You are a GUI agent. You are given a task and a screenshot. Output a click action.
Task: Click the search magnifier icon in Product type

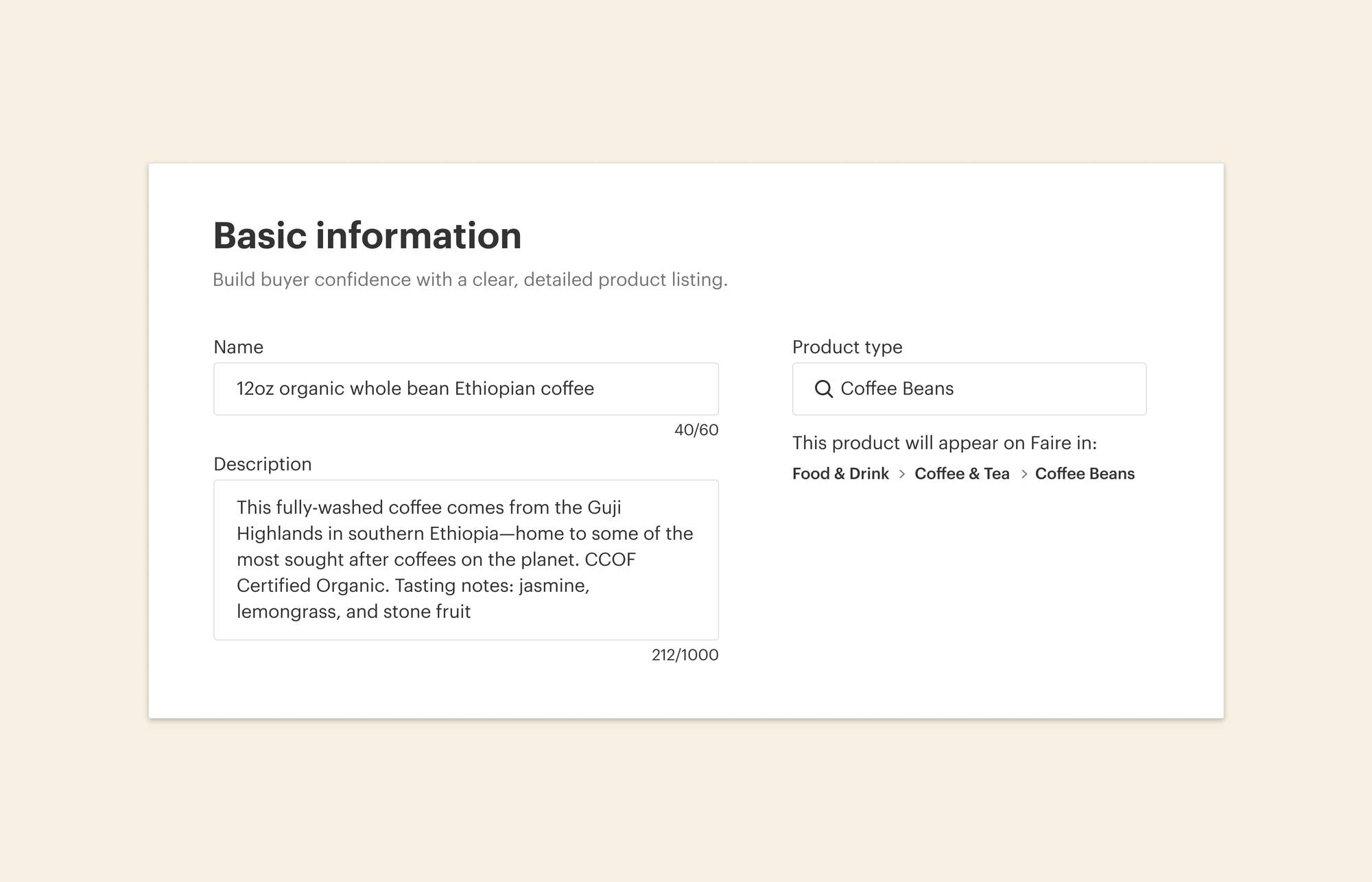click(823, 389)
